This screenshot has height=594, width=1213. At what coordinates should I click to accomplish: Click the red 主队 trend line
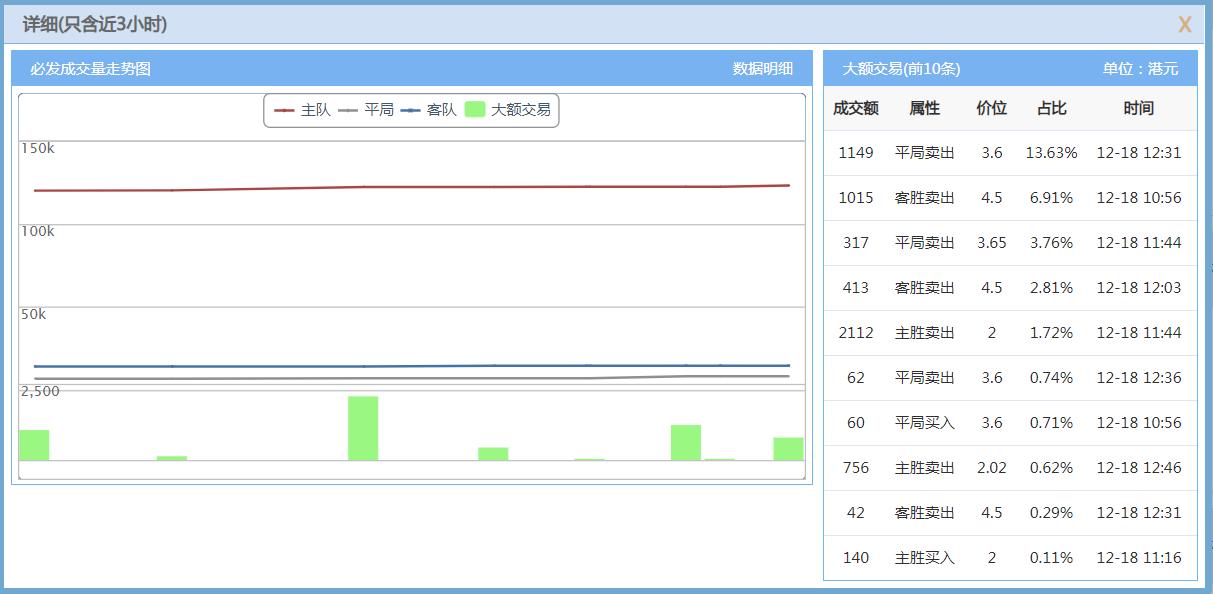tap(400, 185)
